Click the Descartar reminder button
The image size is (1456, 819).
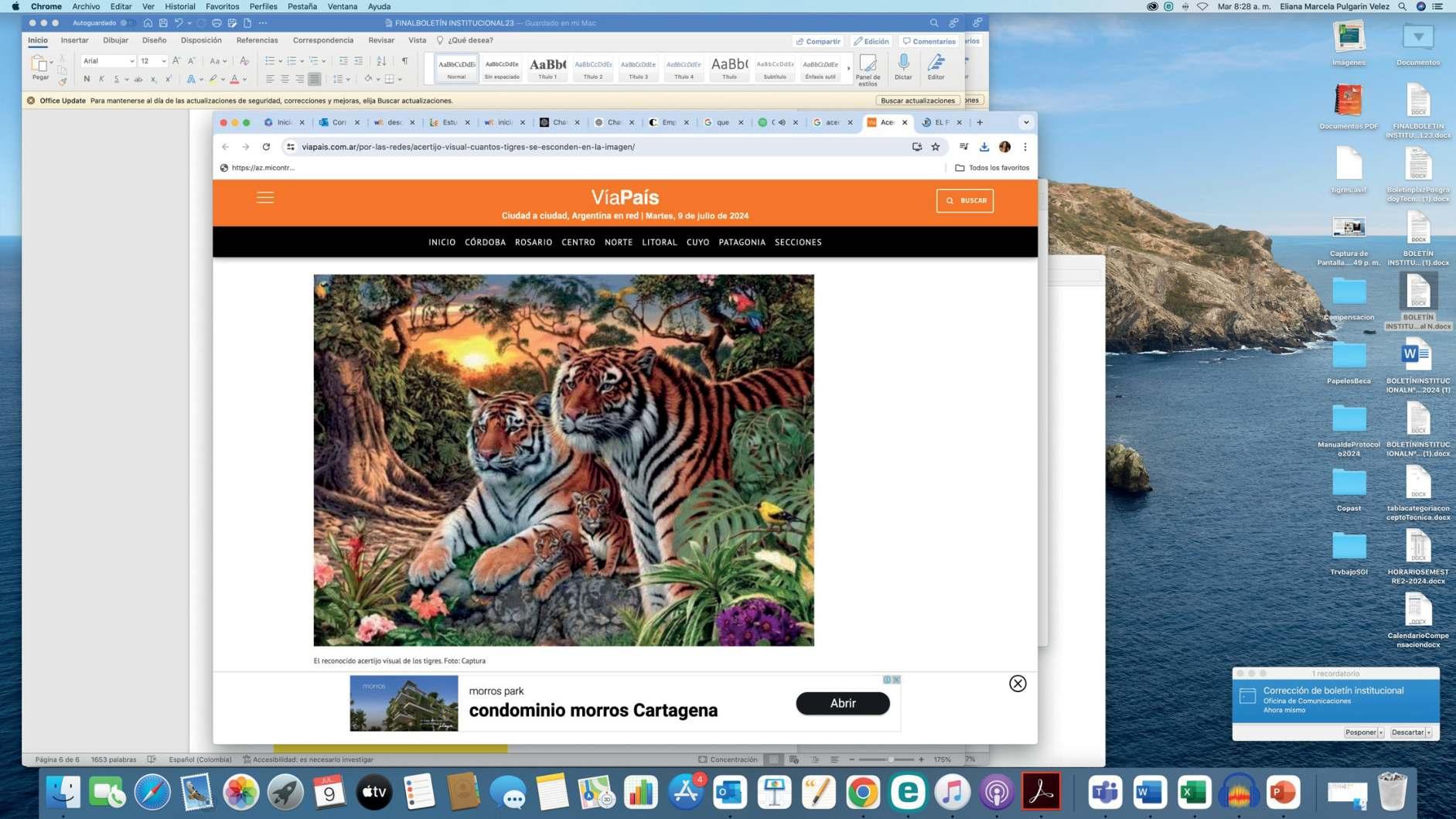[x=1407, y=732]
